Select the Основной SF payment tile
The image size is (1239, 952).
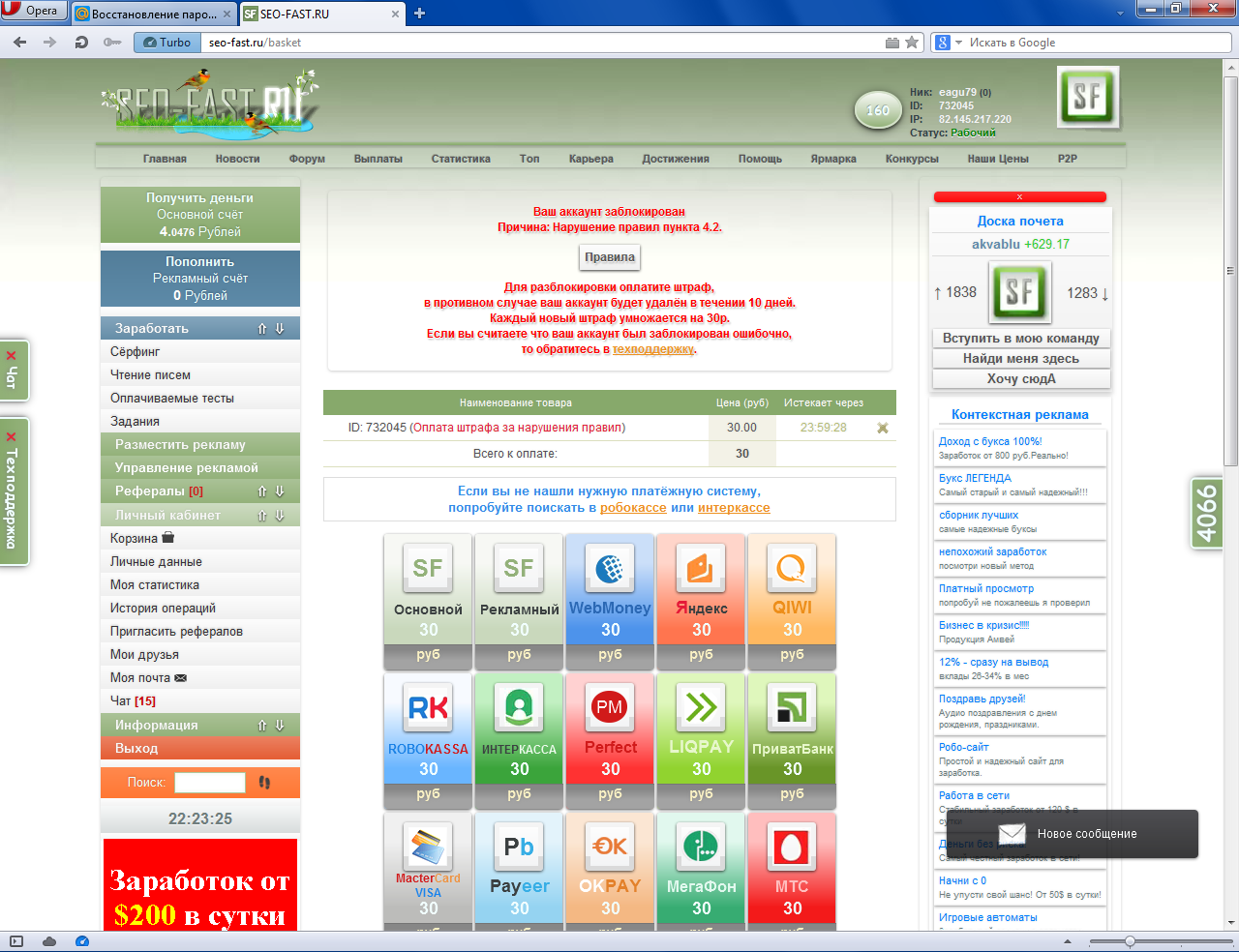[x=428, y=602]
